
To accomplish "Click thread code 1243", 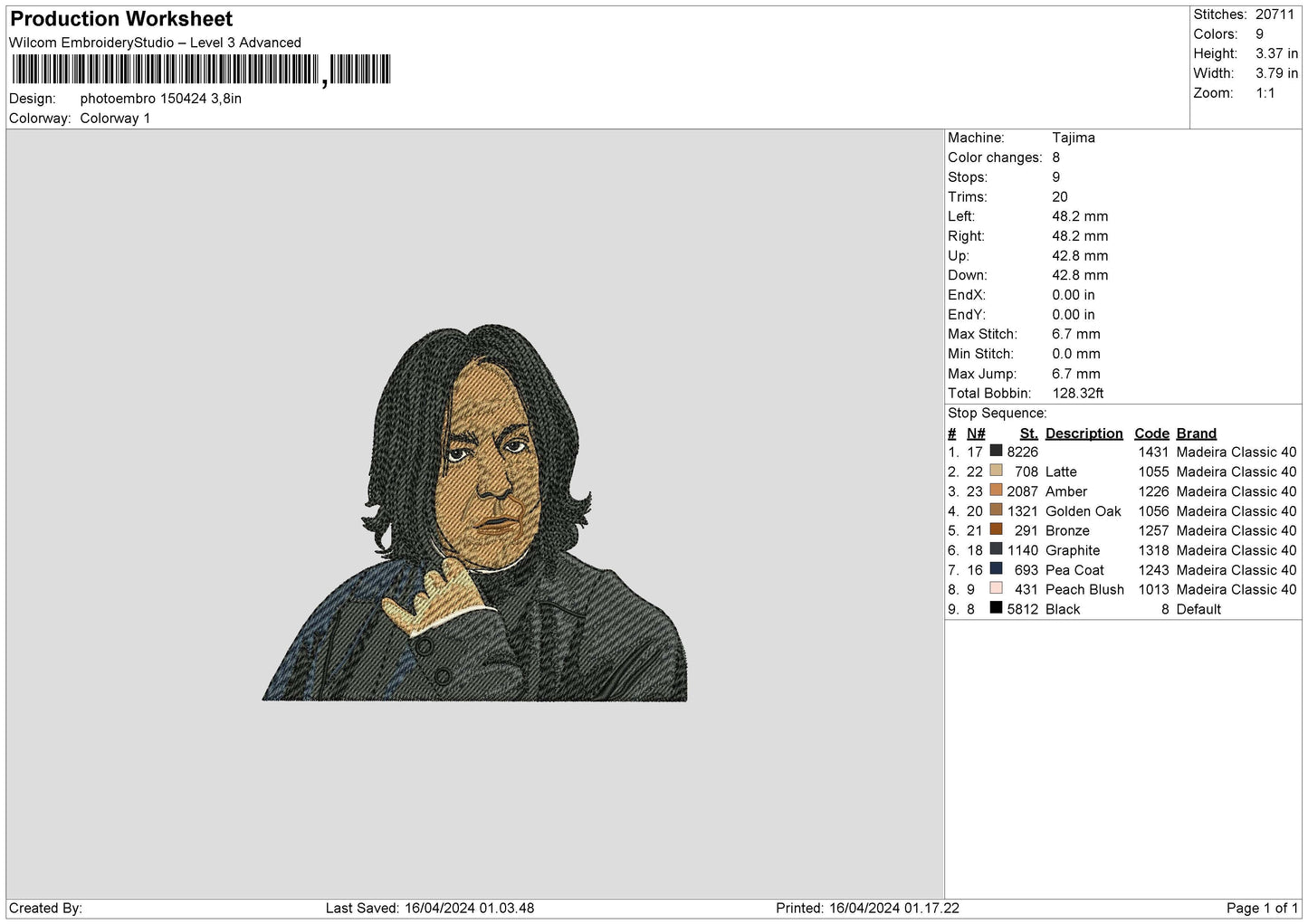I will [x=1154, y=570].
